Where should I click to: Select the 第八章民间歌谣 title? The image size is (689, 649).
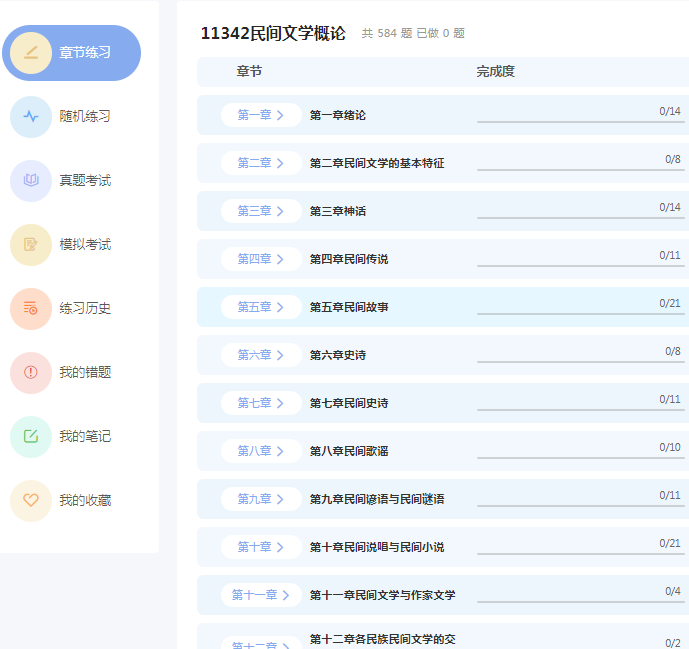point(349,451)
